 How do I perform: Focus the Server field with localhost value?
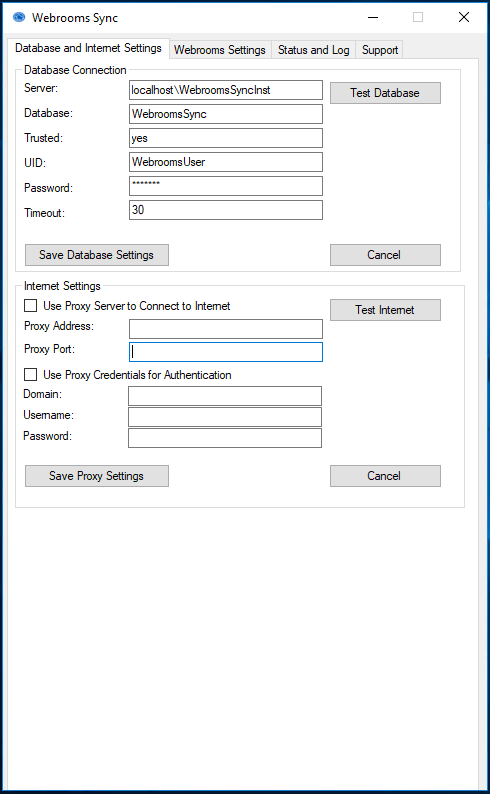226,90
